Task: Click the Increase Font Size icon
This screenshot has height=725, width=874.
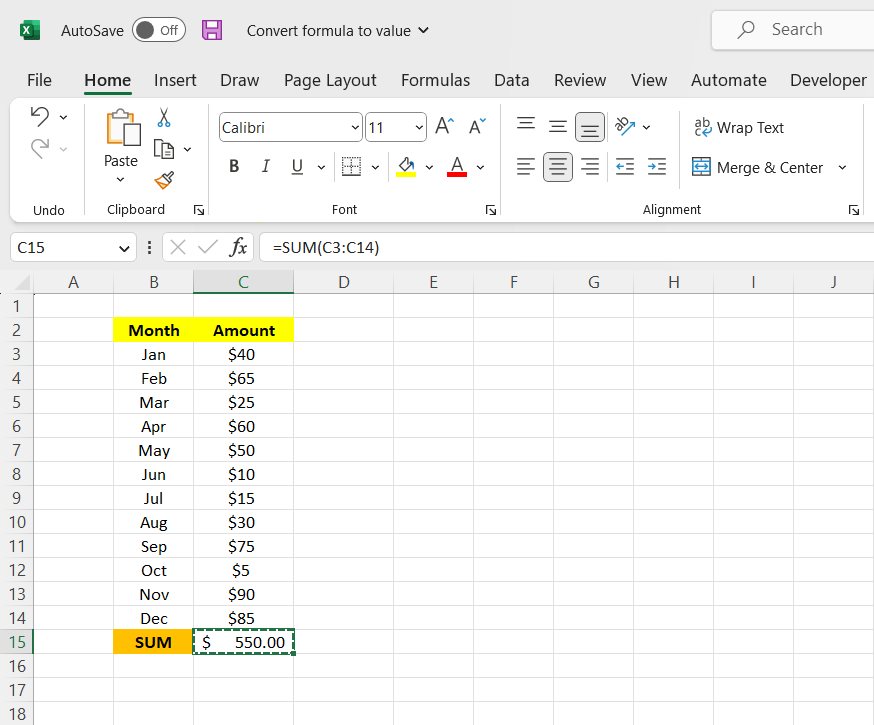Action: pyautogui.click(x=445, y=126)
